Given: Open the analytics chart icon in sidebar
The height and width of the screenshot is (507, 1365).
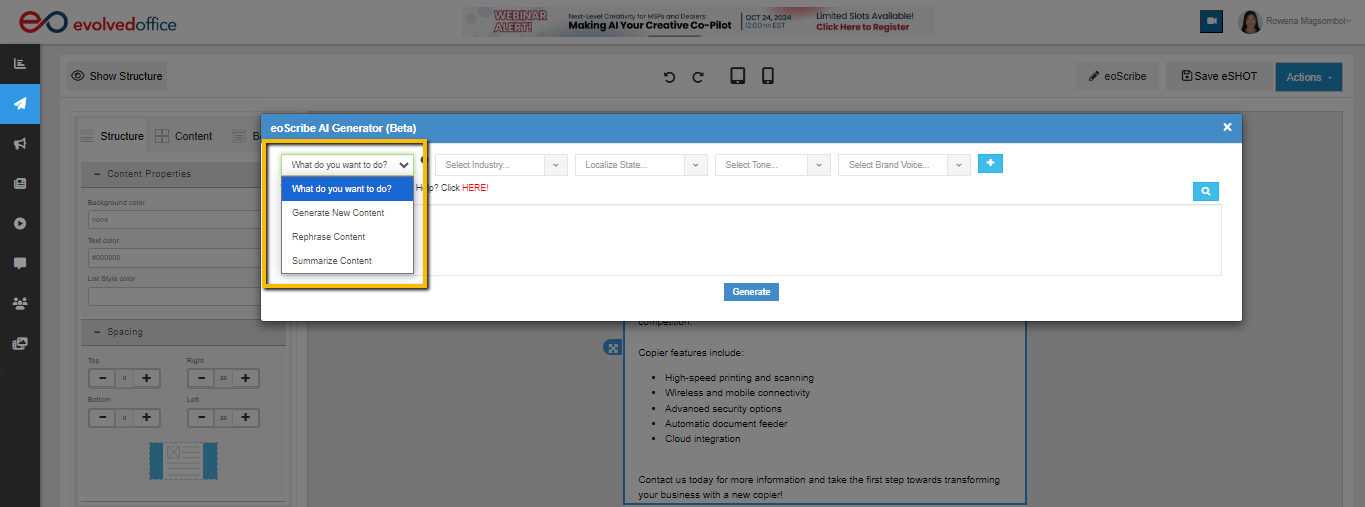Looking at the screenshot, I should click(x=20, y=64).
